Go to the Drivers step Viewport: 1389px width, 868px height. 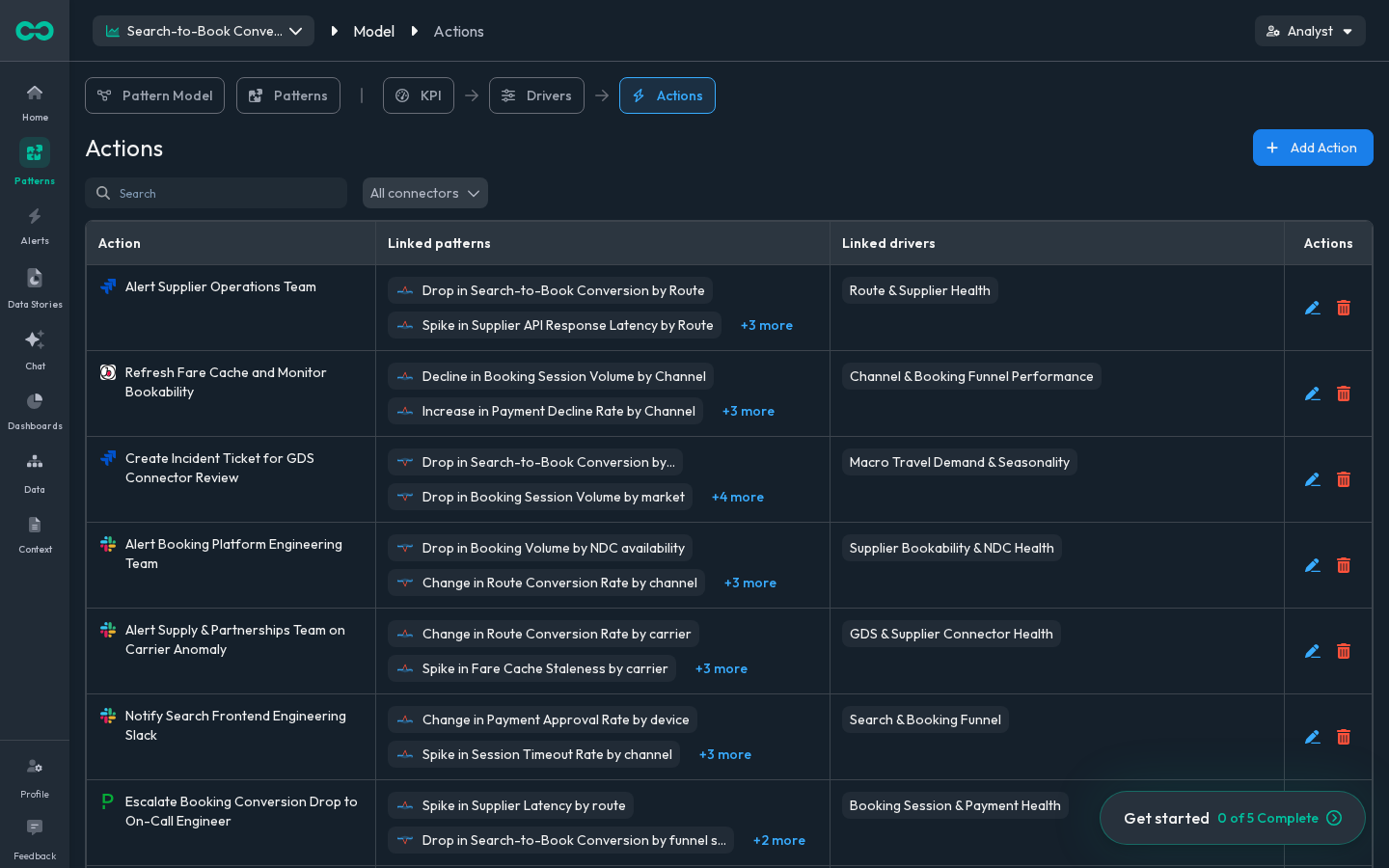click(536, 95)
